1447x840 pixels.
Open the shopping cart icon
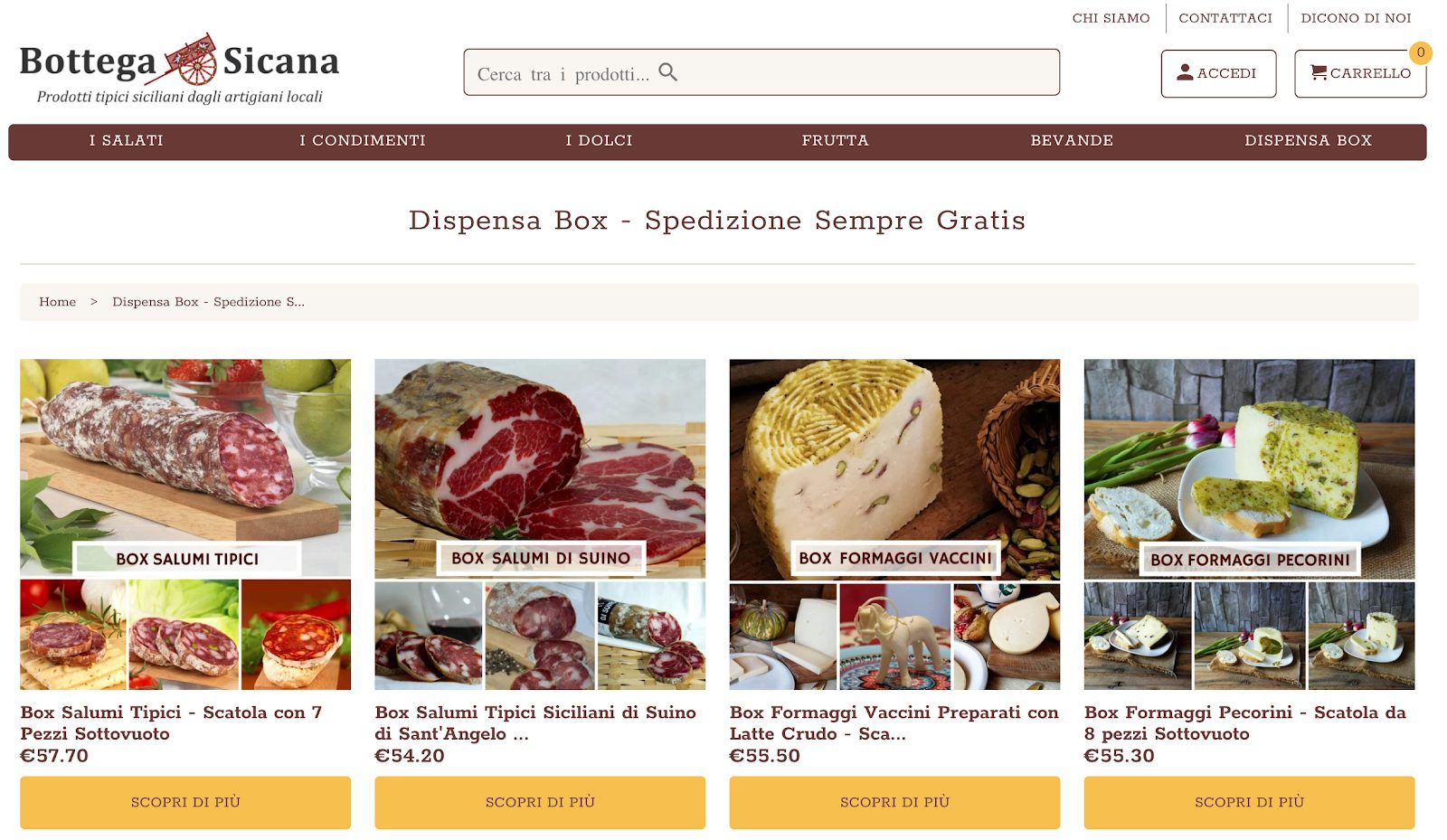coord(1319,72)
